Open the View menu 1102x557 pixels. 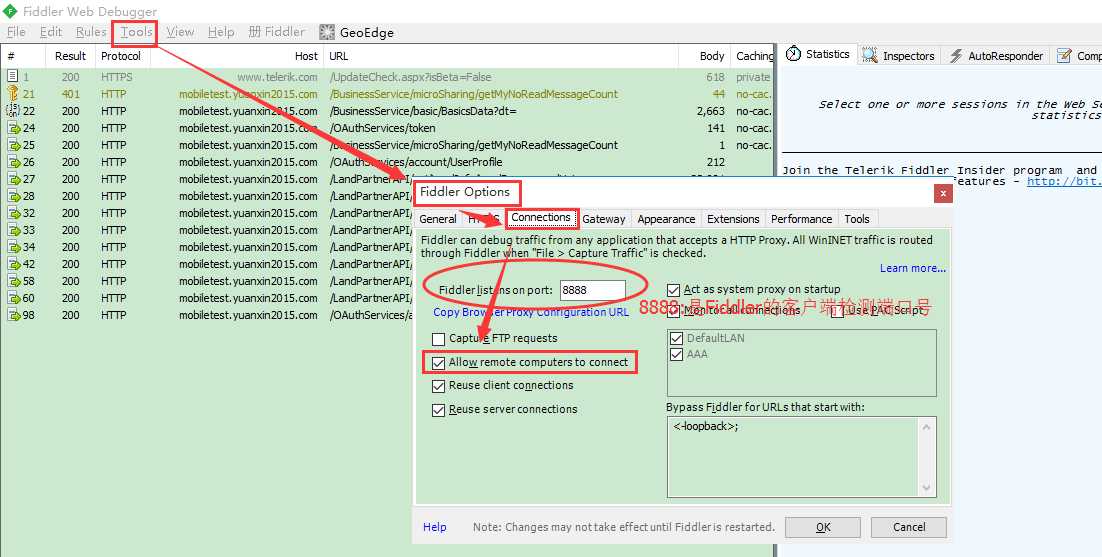(x=180, y=32)
